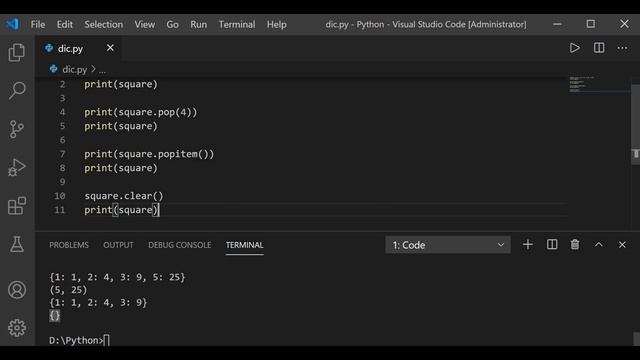The image size is (640, 360).
Task: Create a new terminal with plus icon
Action: point(528,244)
